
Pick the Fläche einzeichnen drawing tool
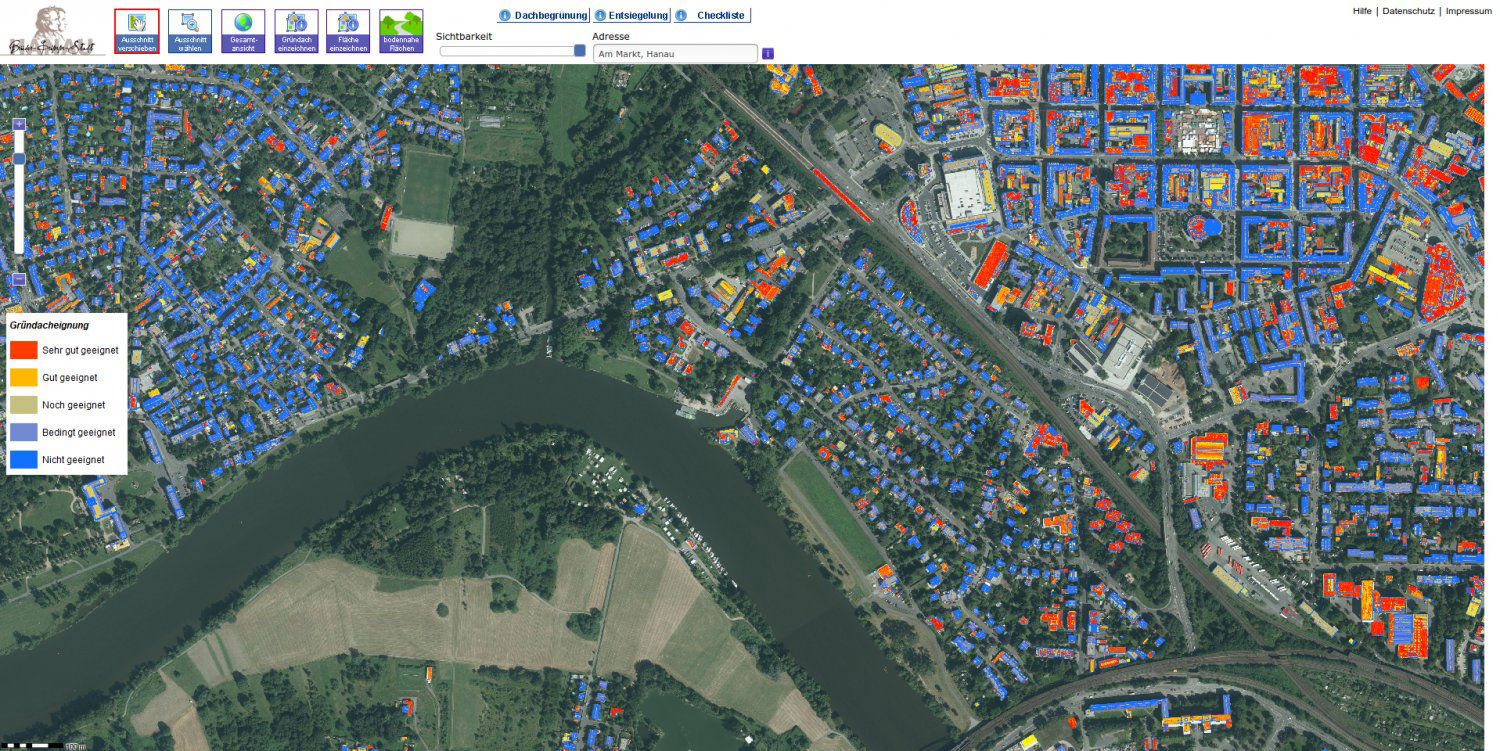(x=348, y=31)
